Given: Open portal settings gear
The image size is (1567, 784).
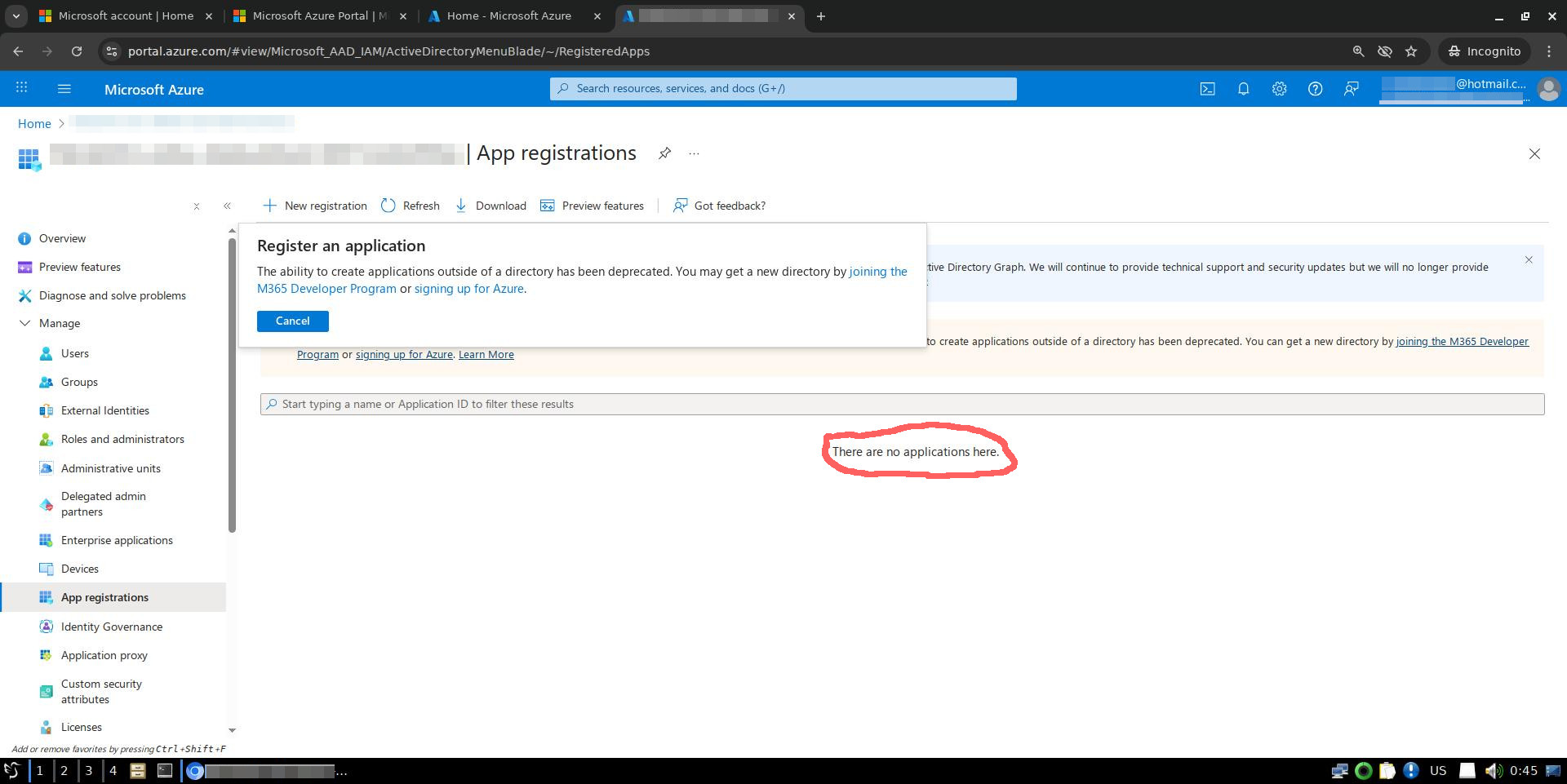Looking at the screenshot, I should click(1279, 89).
